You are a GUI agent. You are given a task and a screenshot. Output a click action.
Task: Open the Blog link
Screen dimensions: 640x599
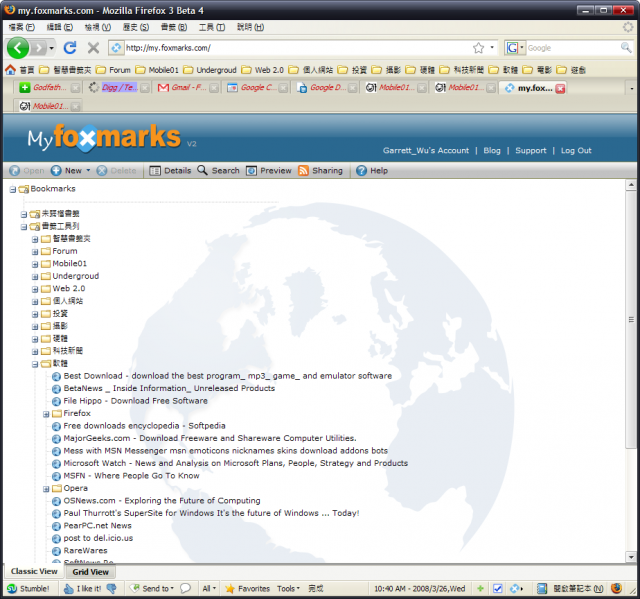[492, 151]
